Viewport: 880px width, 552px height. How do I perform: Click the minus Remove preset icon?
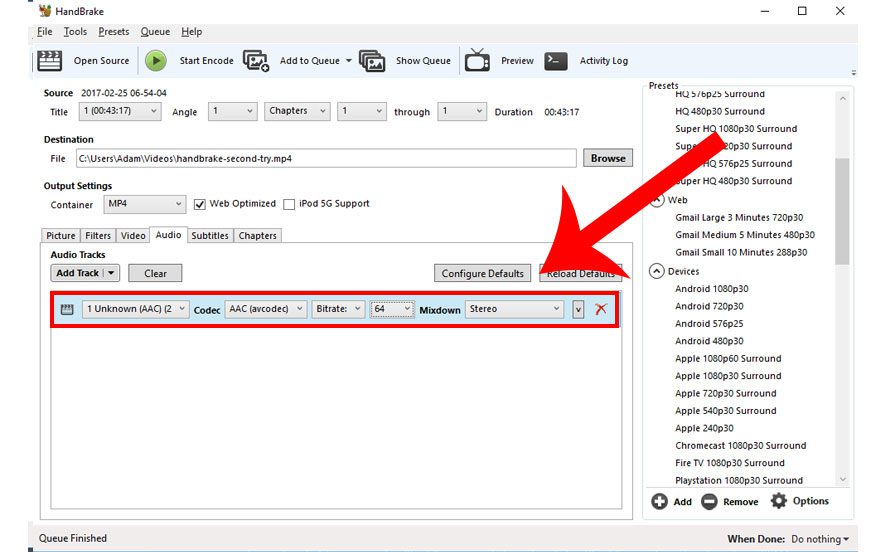[709, 501]
